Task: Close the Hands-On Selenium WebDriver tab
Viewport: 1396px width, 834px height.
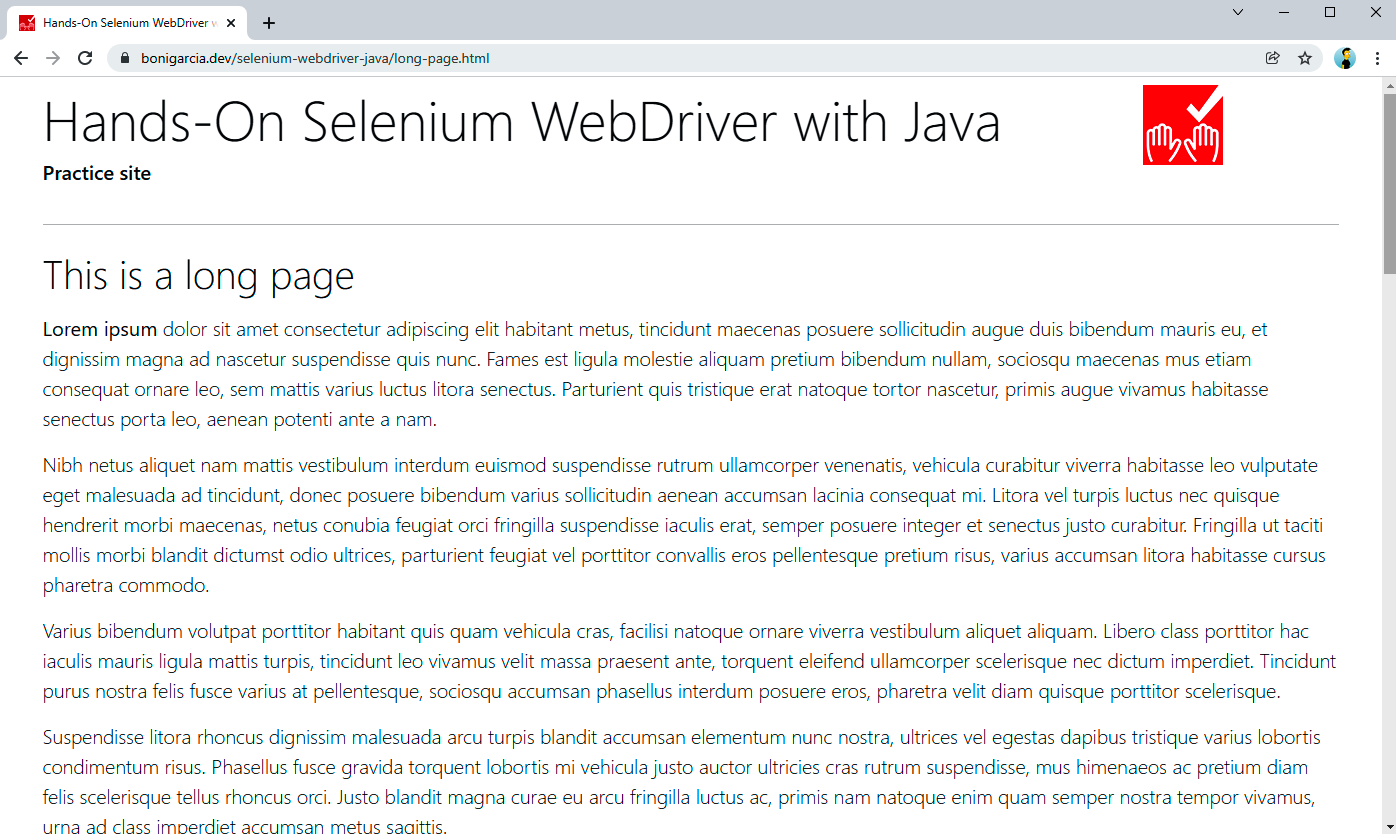Action: click(231, 23)
